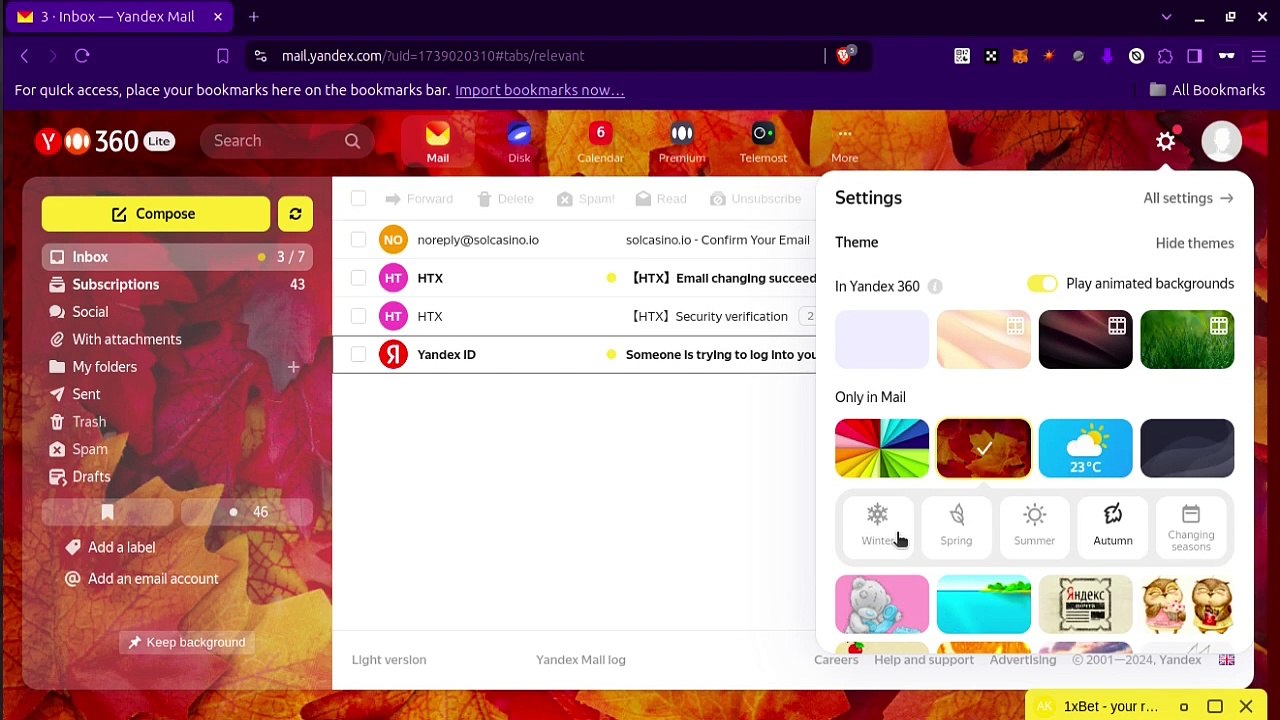Switch to the Inbox — Yandex Mail browser tab
1280x720 pixels.
tap(119, 17)
